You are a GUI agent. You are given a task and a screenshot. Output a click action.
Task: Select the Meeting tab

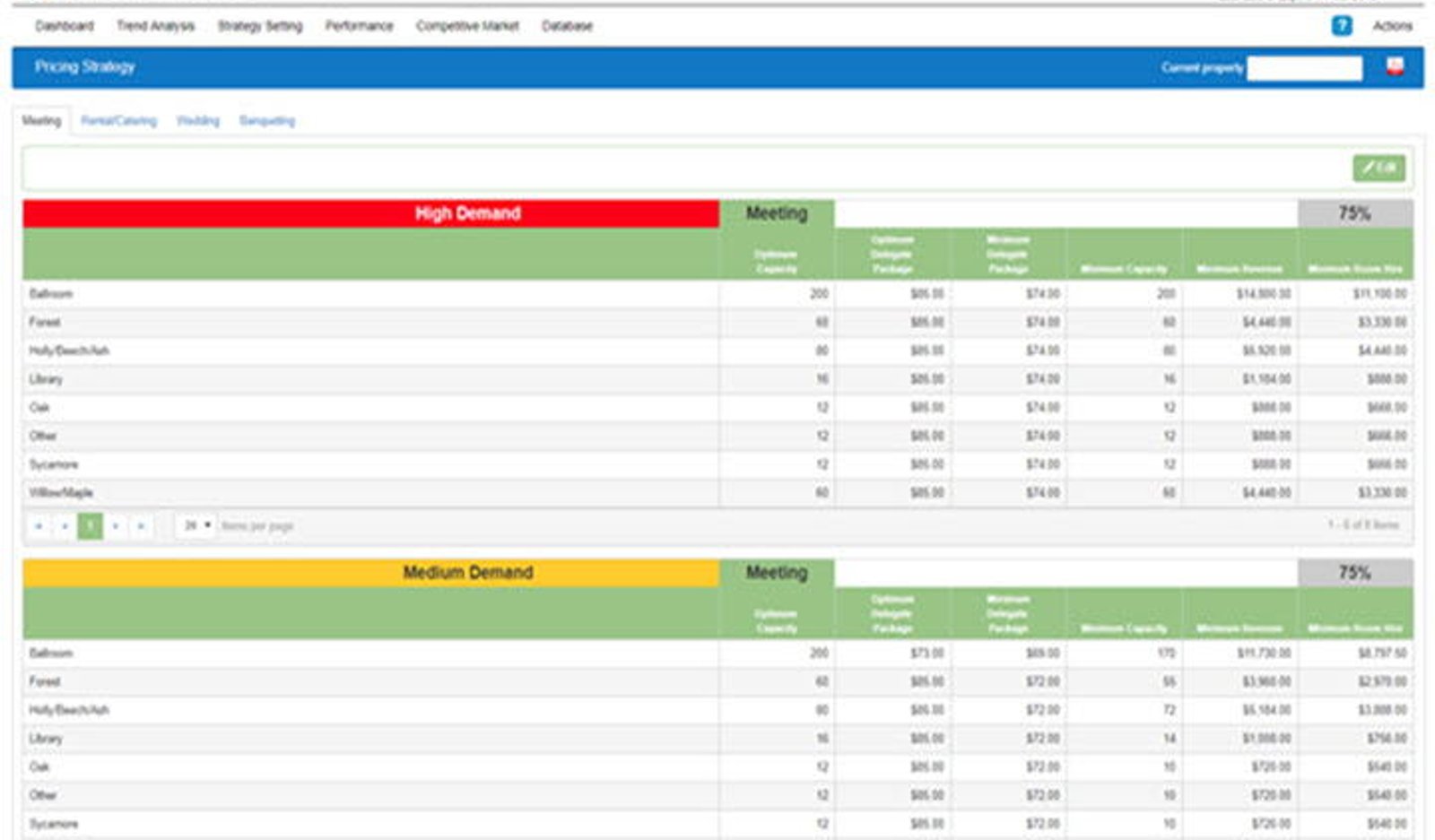point(41,121)
